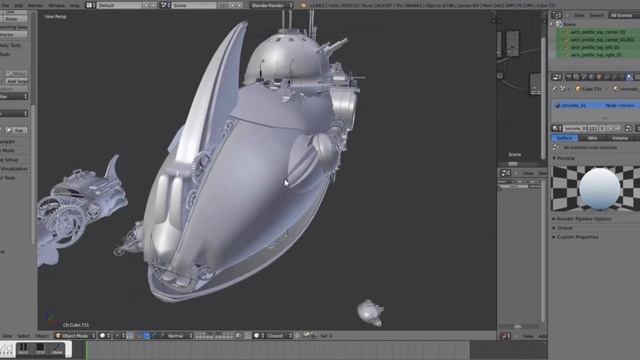The height and width of the screenshot is (360, 640).
Task: Edit the Default screen layout name field
Action: tap(119, 6)
